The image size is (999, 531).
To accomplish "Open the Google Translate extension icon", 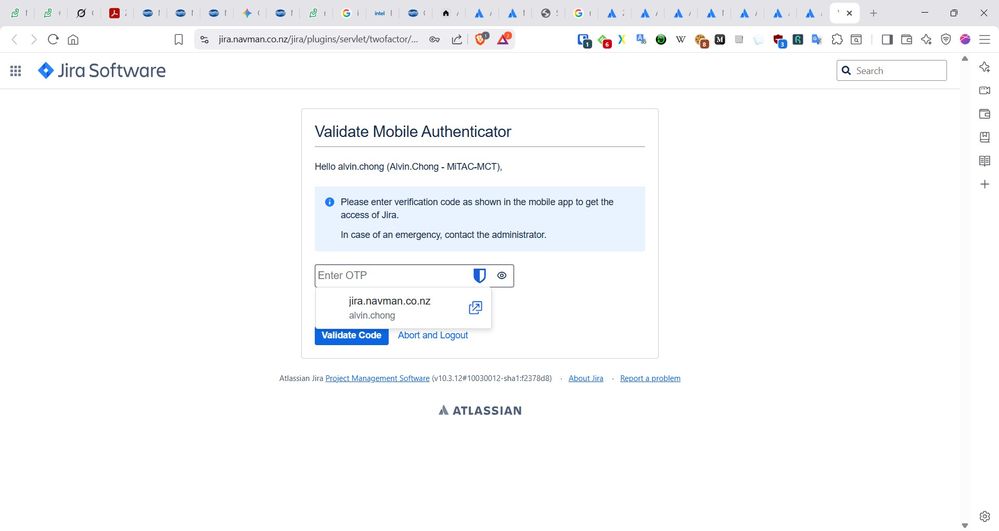I will pyautogui.click(x=817, y=40).
